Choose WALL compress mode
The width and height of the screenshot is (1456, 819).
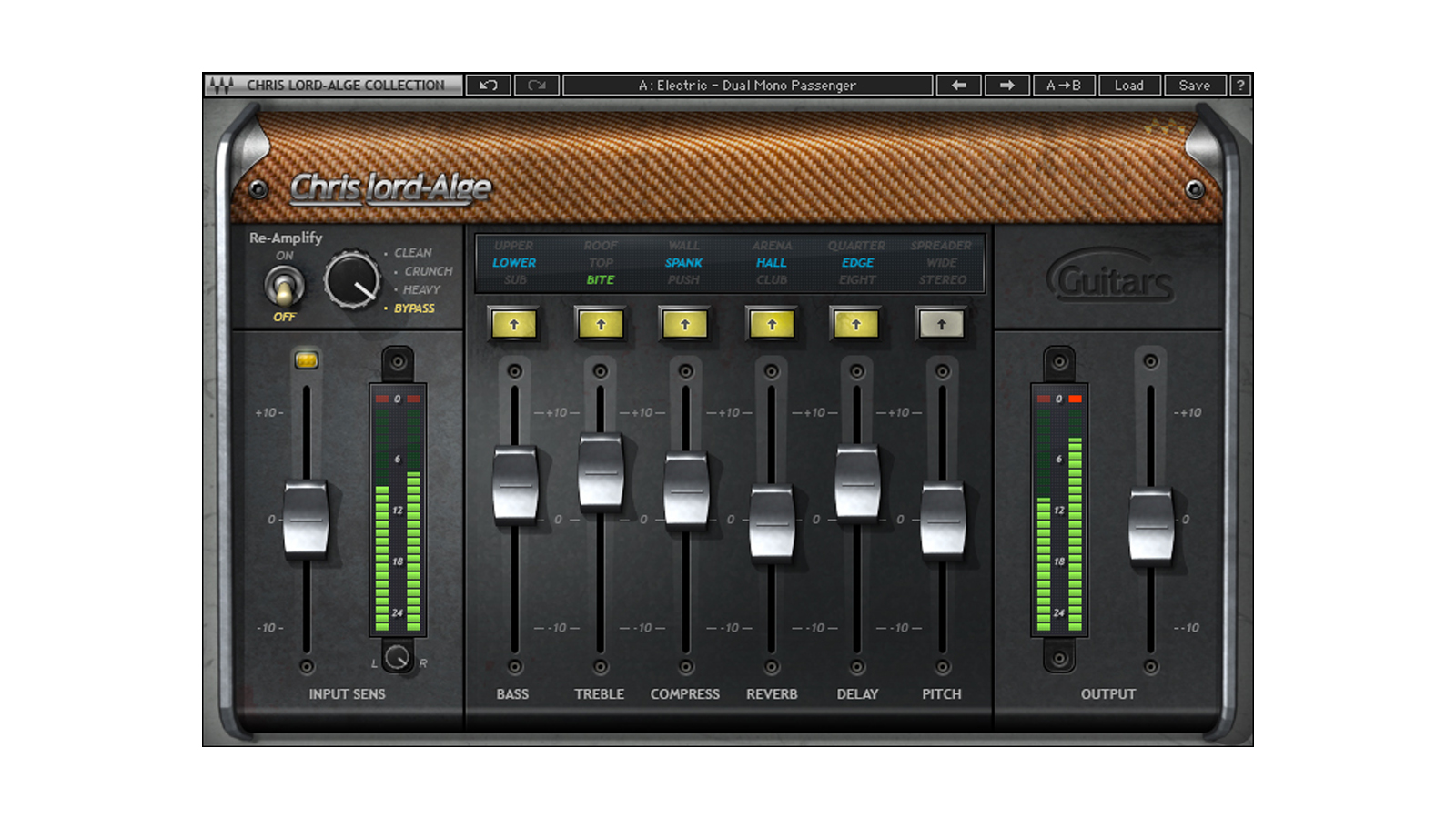pos(684,246)
